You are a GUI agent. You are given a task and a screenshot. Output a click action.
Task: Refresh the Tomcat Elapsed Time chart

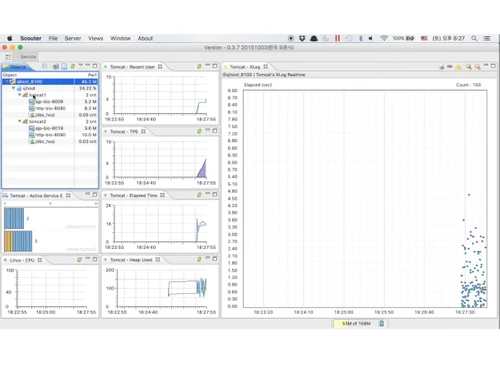(x=199, y=195)
